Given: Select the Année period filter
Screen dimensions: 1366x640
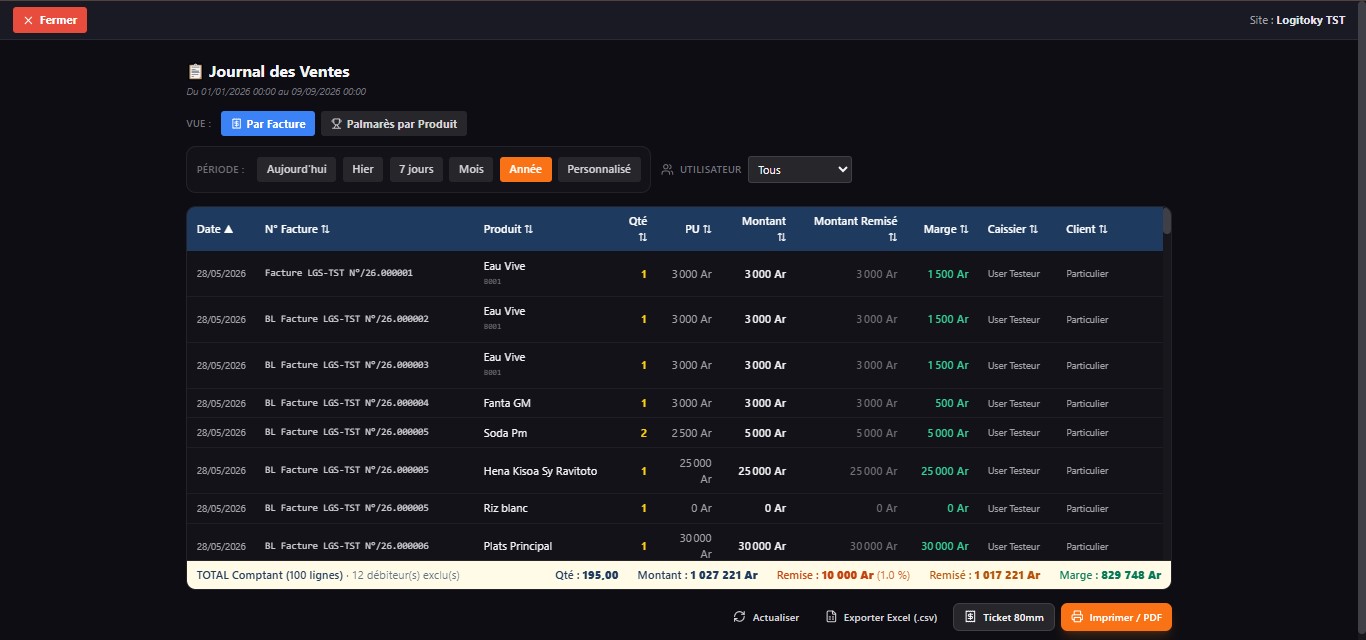Looking at the screenshot, I should point(526,170).
